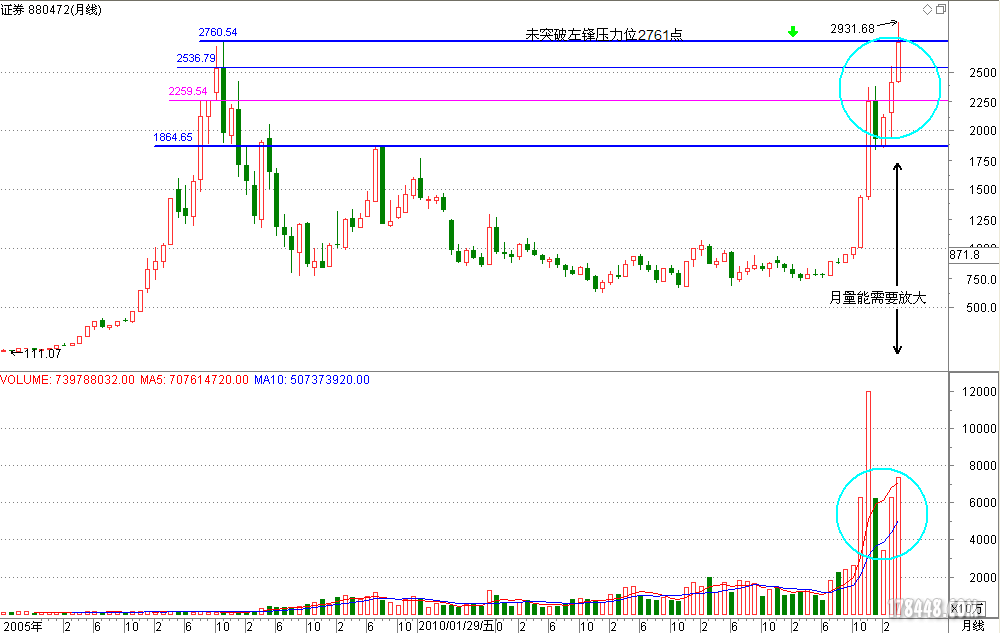Viewport: 1000px width, 633px height.
Task: Click the 2010/01/29 date on time axis
Action: coord(451,626)
